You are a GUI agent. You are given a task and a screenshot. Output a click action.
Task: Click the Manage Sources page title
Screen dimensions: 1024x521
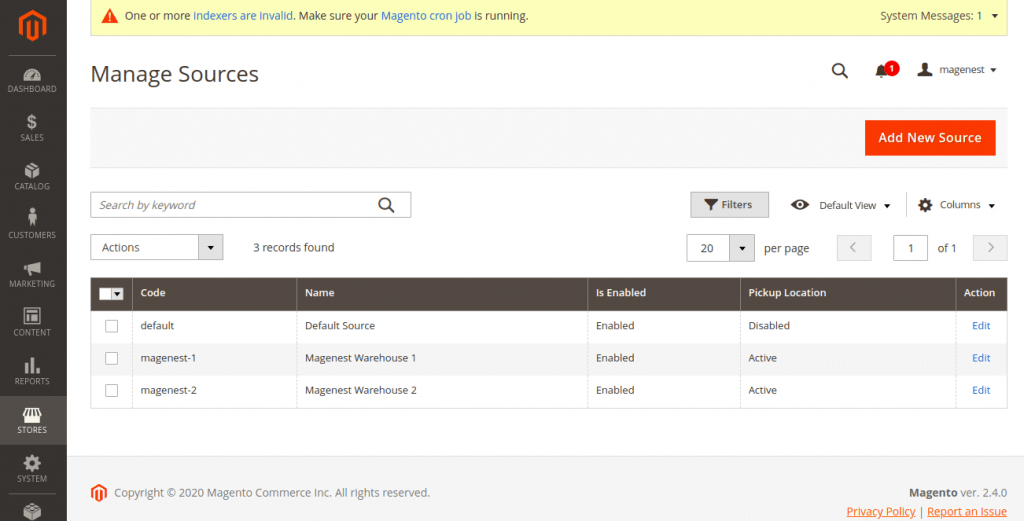tap(174, 74)
